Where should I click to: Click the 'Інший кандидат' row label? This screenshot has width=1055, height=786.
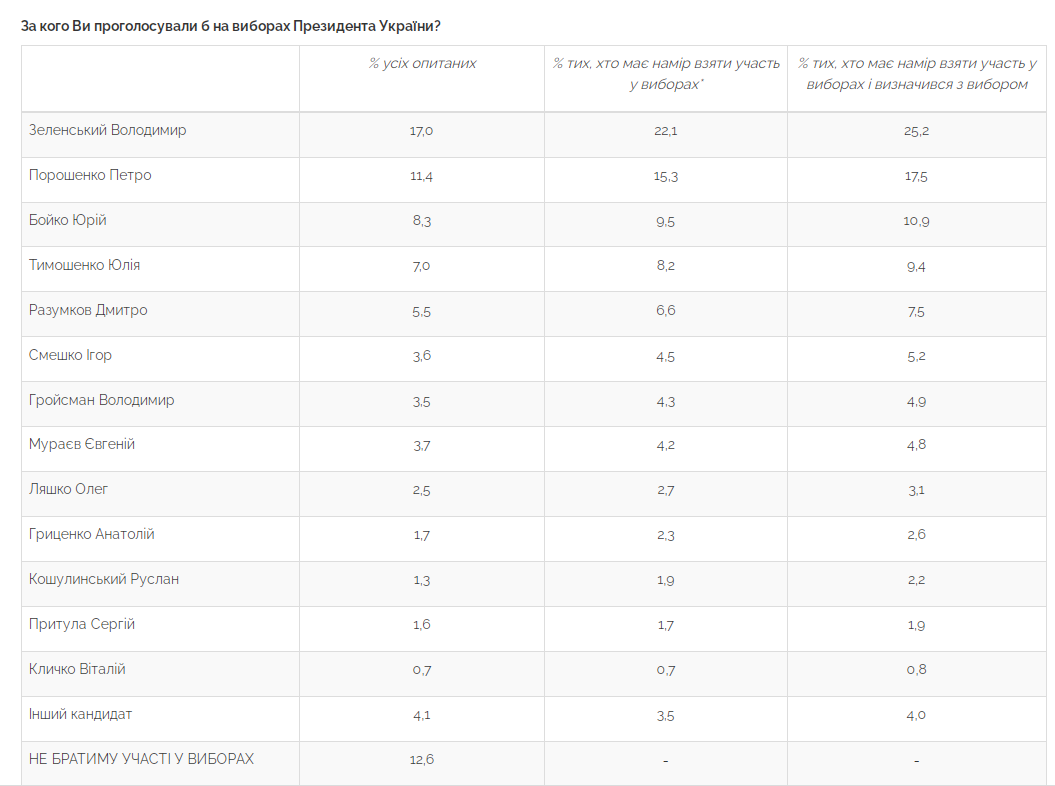coord(81,714)
